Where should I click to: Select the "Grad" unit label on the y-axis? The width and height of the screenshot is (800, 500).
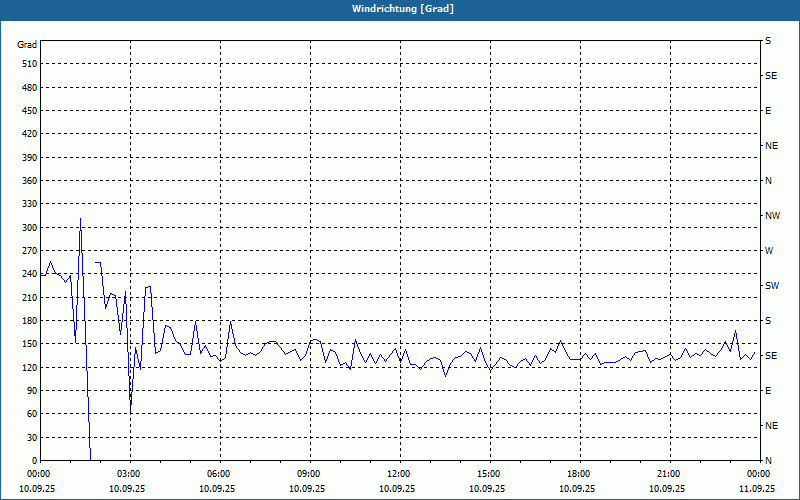(x=27, y=45)
